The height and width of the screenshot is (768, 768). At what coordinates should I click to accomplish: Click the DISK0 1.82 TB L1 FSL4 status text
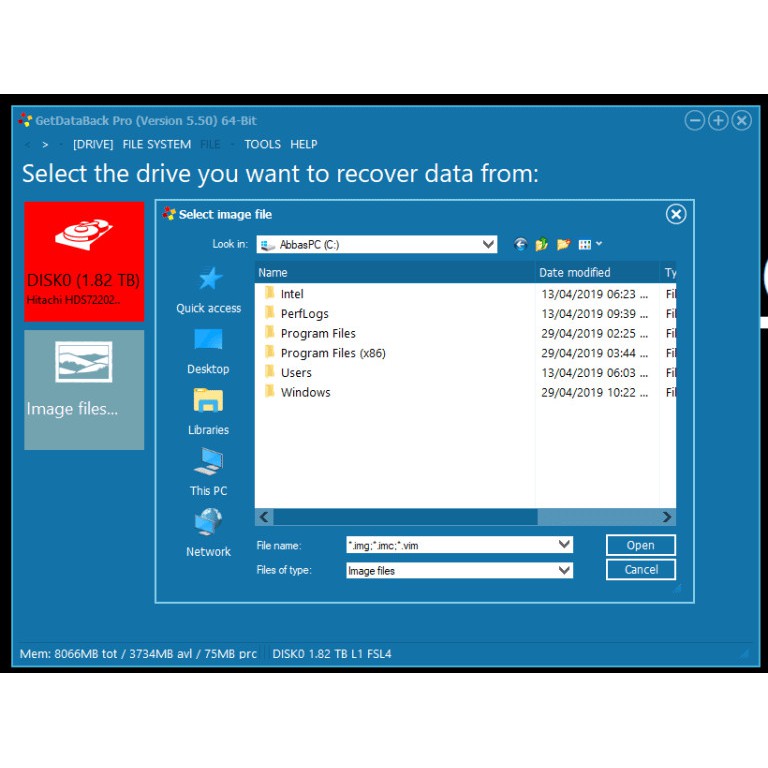(332, 654)
